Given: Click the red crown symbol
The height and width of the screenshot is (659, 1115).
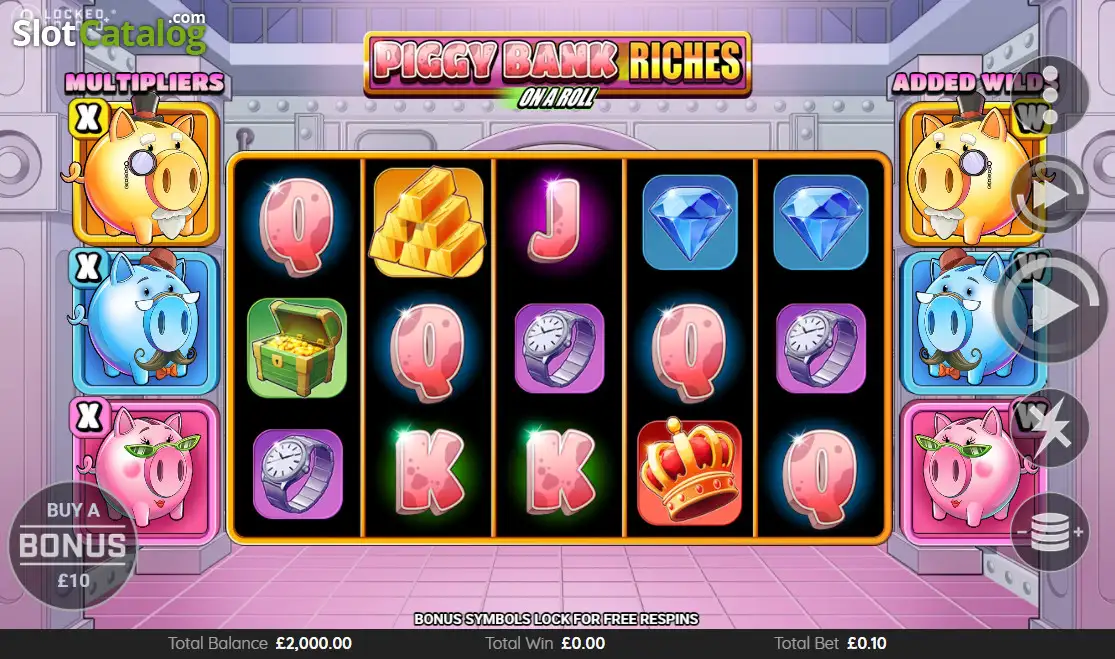Looking at the screenshot, I should (x=689, y=471).
